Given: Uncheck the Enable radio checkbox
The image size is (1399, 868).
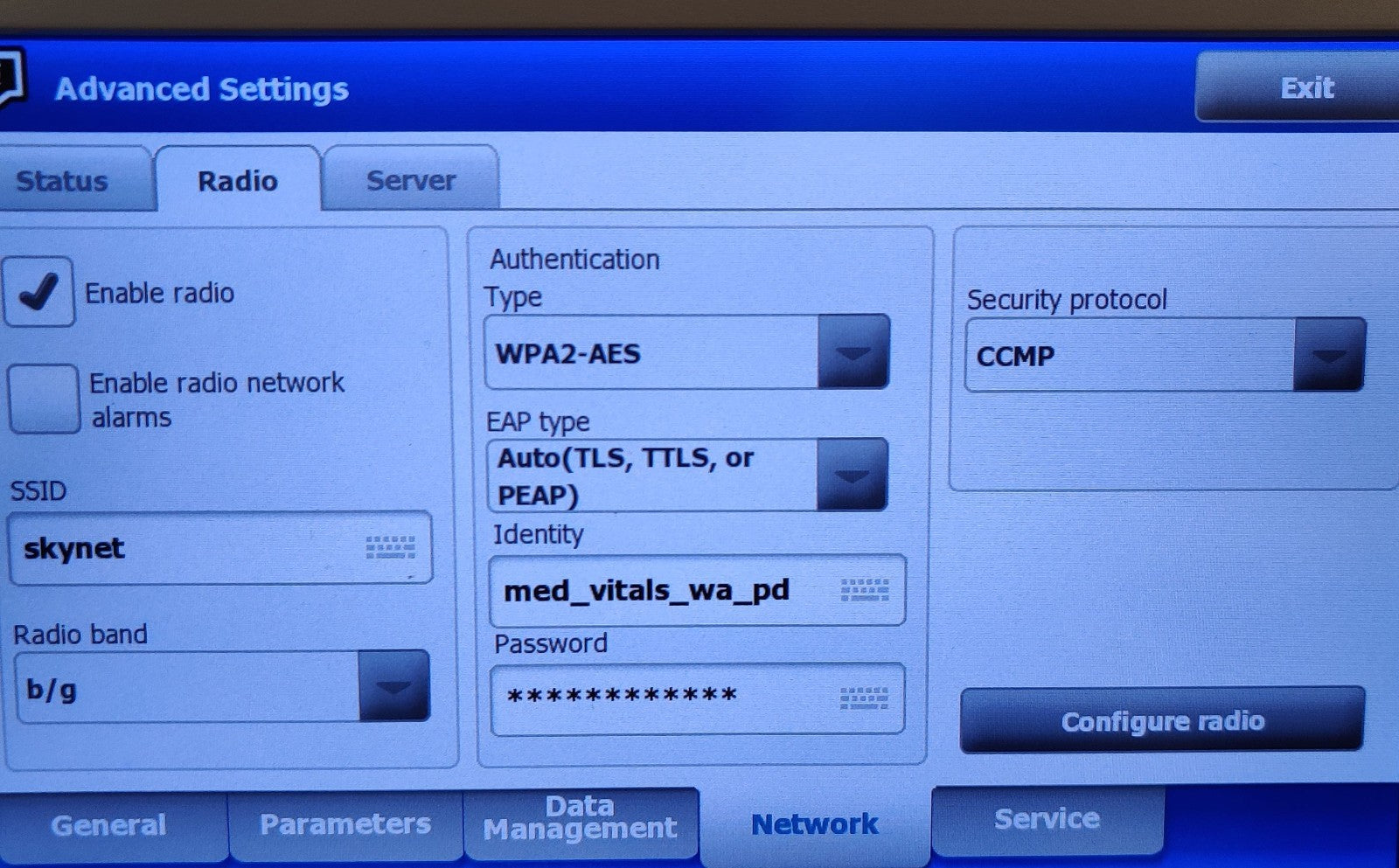Looking at the screenshot, I should click(x=38, y=292).
